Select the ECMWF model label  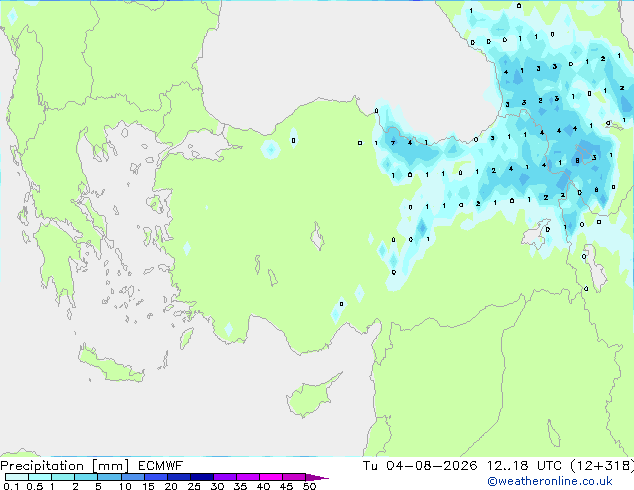click(161, 466)
